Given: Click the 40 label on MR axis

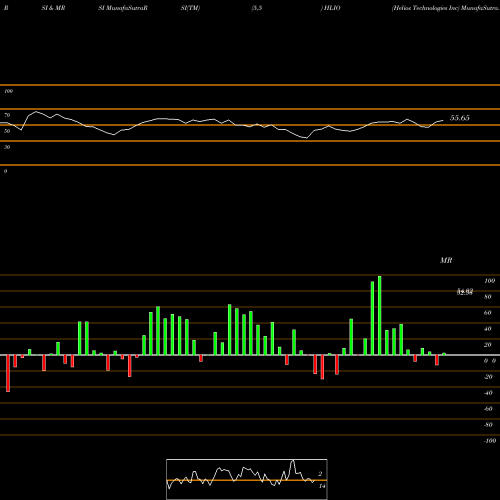Looking at the screenshot, I should tap(488, 329).
